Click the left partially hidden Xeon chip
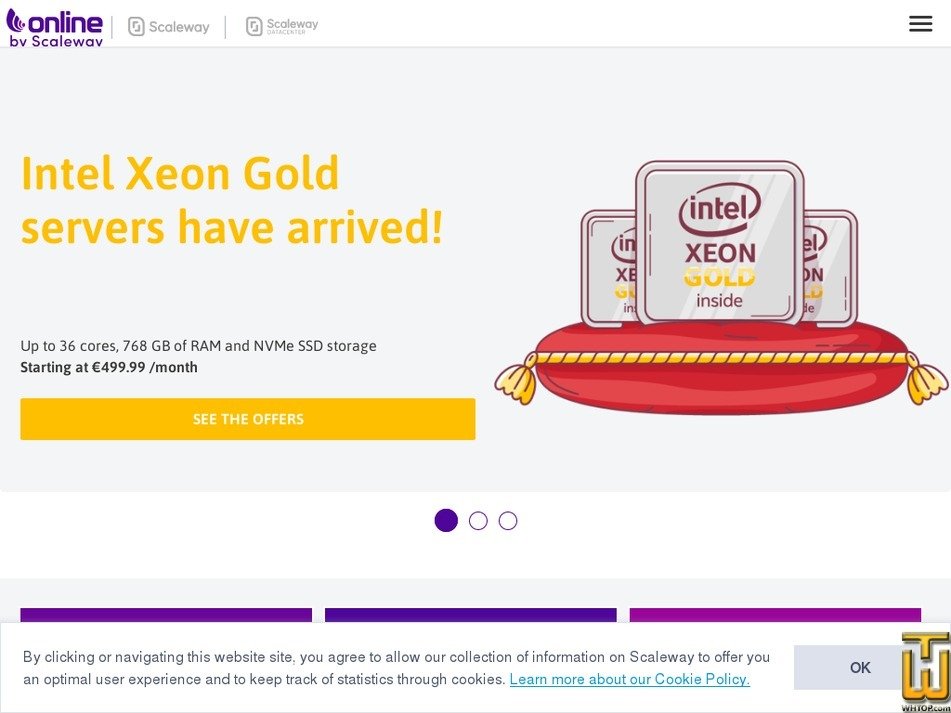This screenshot has width=951, height=713. coord(608,268)
